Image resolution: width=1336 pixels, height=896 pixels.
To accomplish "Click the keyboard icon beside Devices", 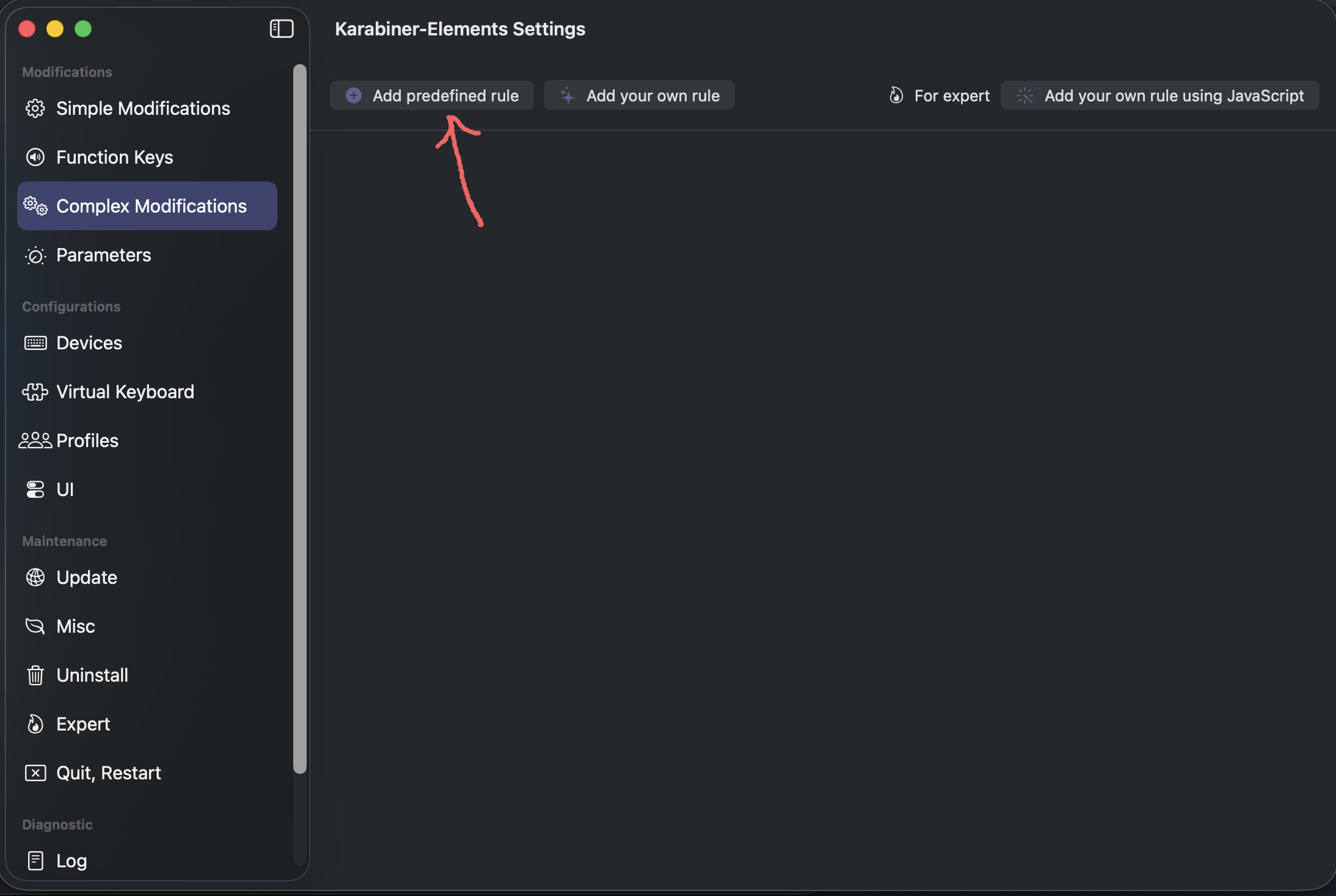I will point(35,343).
